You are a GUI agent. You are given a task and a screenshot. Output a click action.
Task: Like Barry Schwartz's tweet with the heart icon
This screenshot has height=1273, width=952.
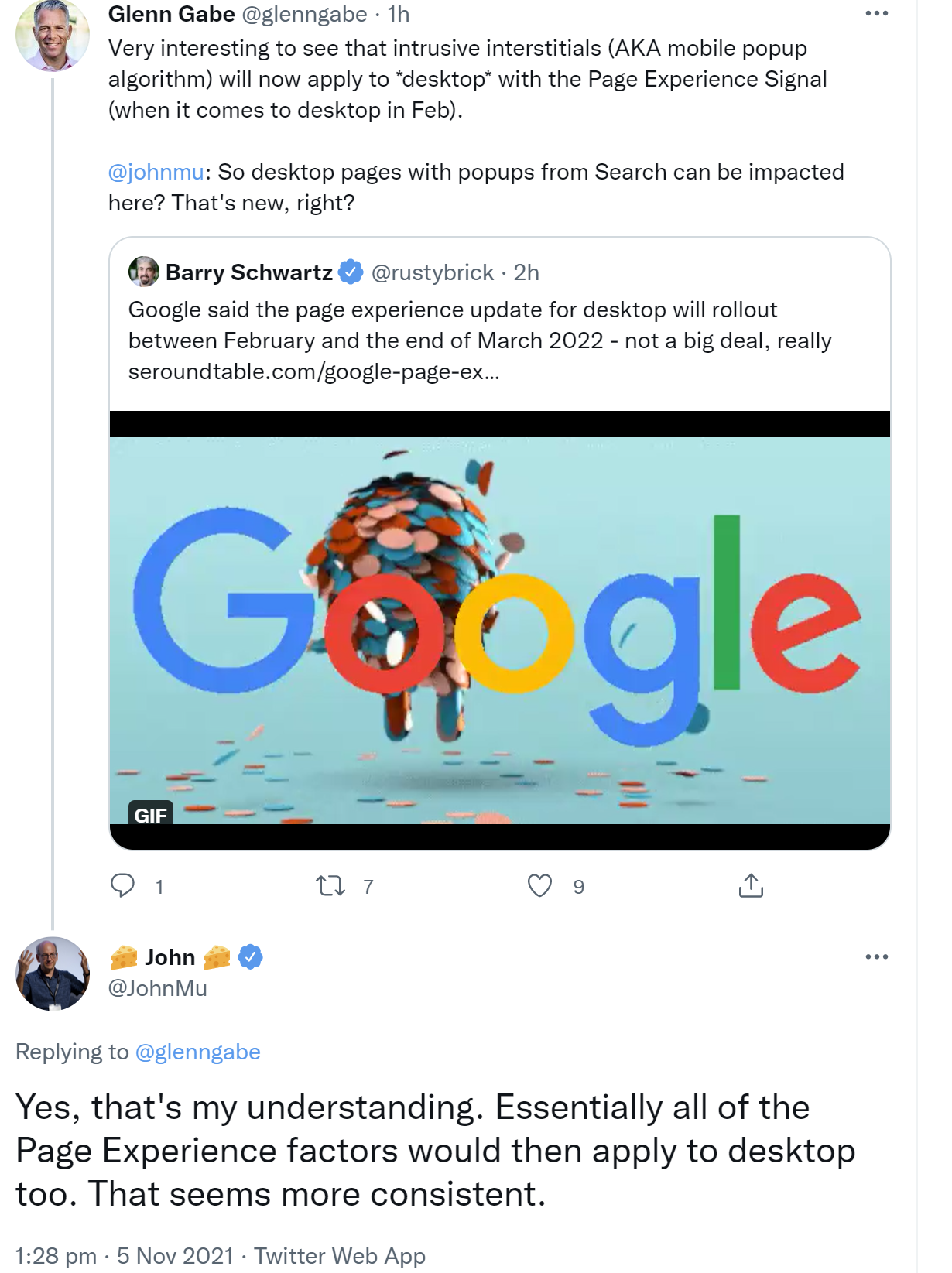tap(542, 884)
